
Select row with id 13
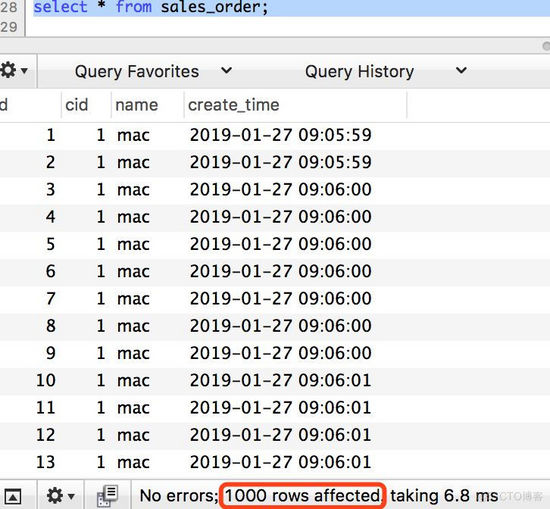tap(275, 462)
